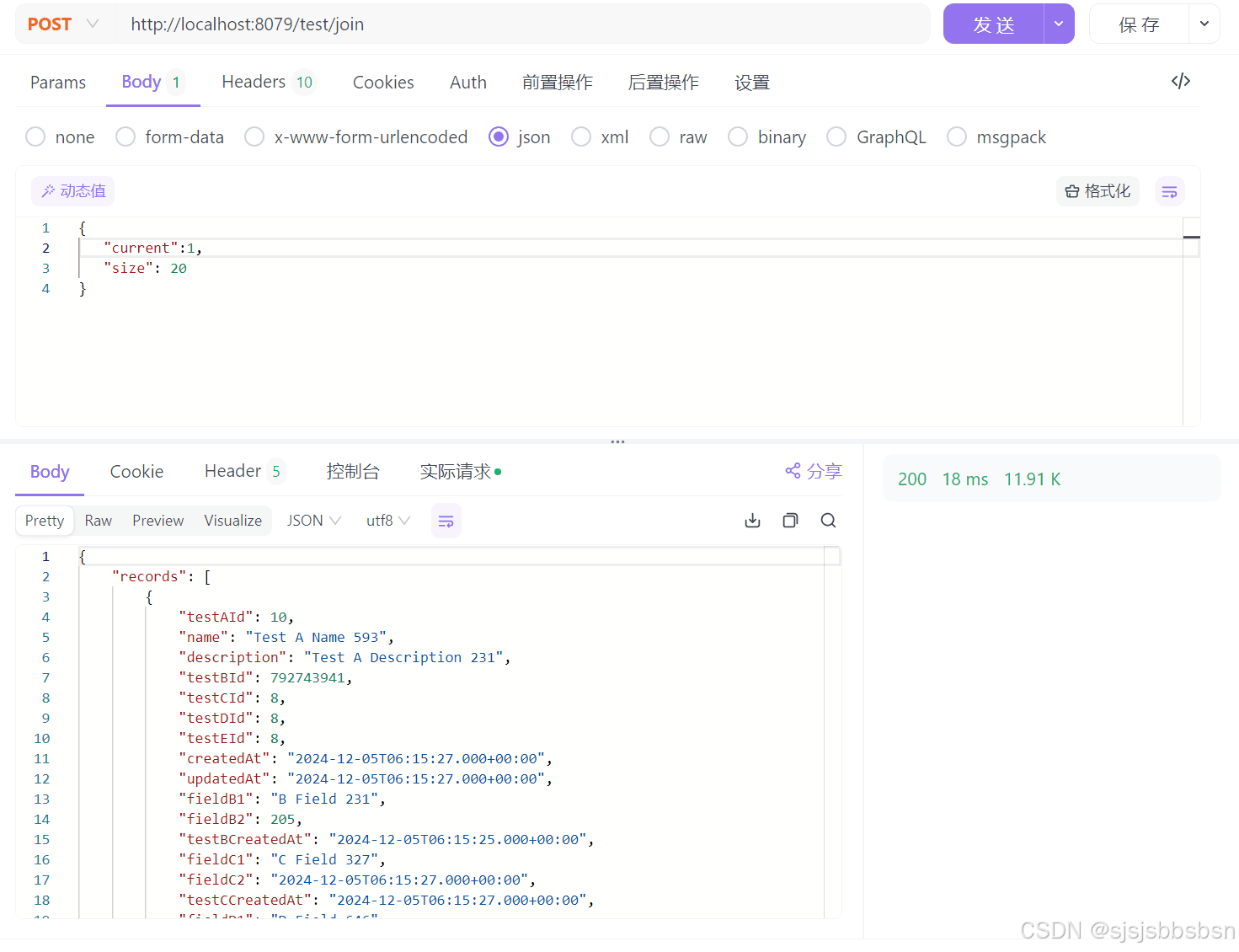Screen dimensions: 1239x952
Task: Search within the response body
Action: click(828, 521)
